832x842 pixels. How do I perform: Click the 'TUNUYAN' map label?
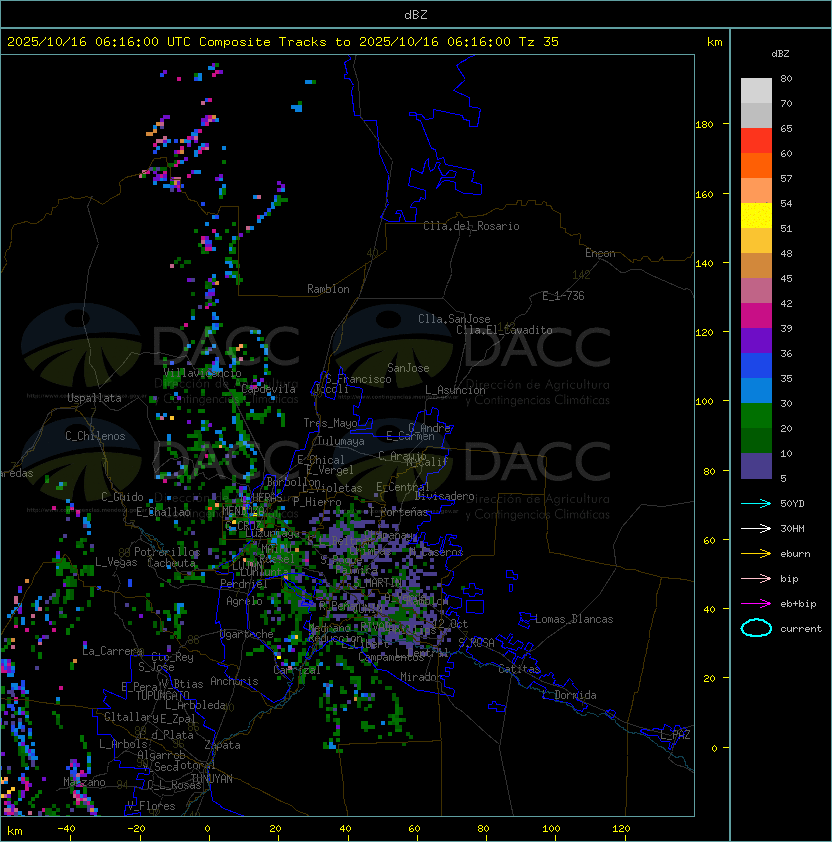pyautogui.click(x=212, y=779)
